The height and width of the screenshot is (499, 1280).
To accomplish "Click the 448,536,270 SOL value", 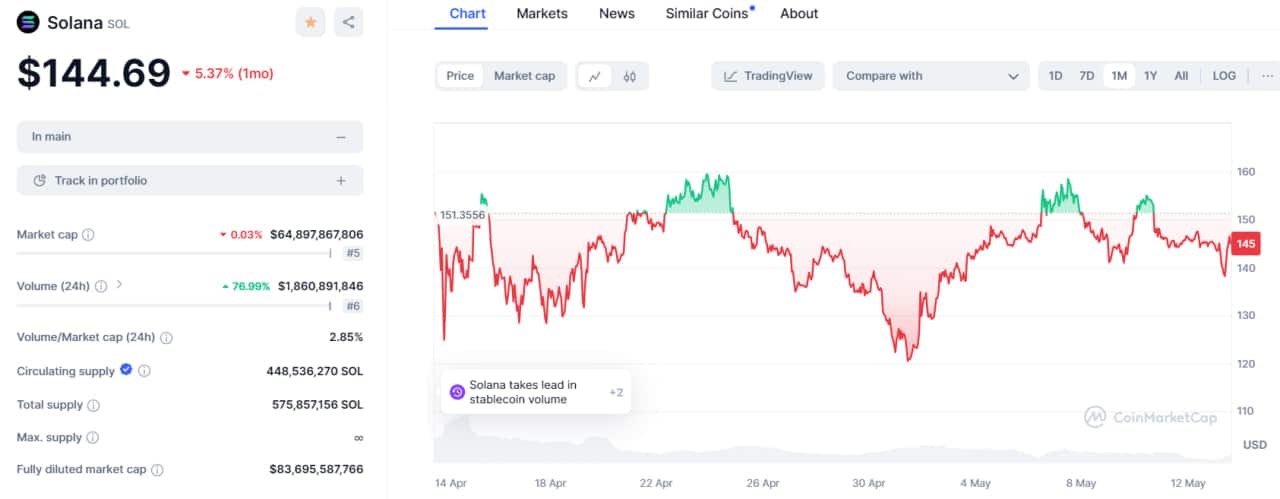I will (x=315, y=371).
